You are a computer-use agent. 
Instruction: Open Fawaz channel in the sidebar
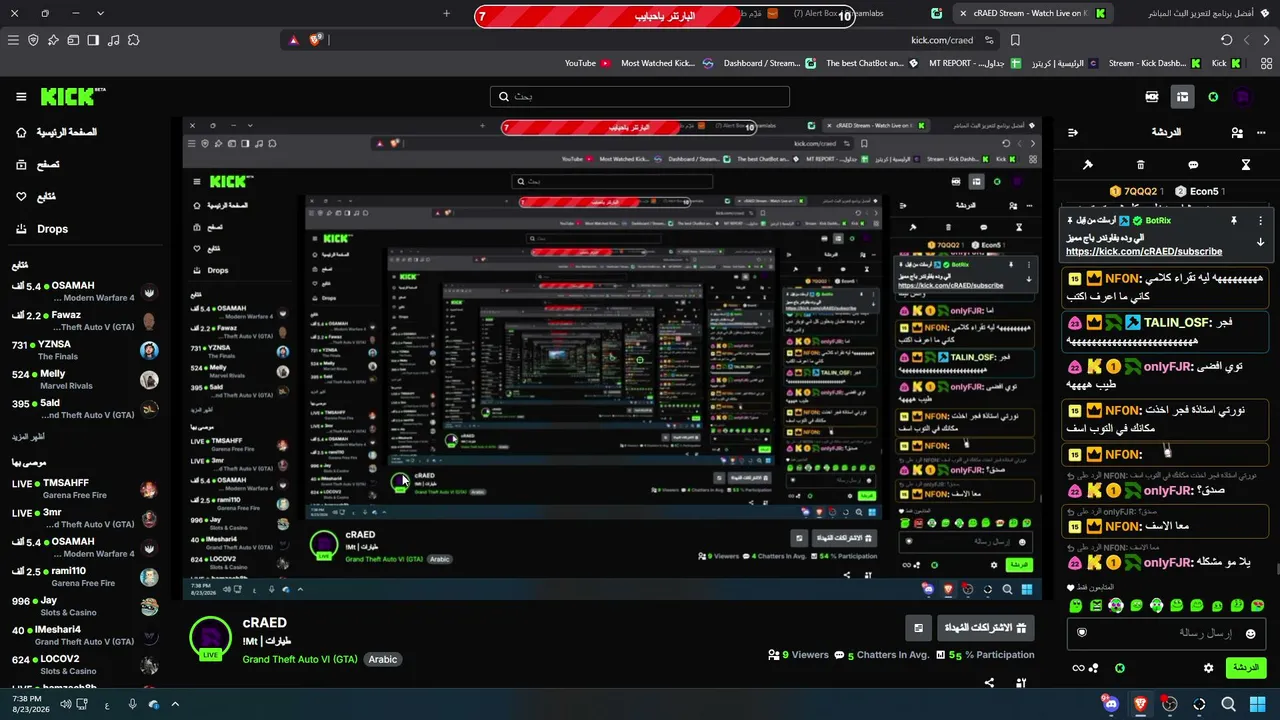(x=86, y=321)
